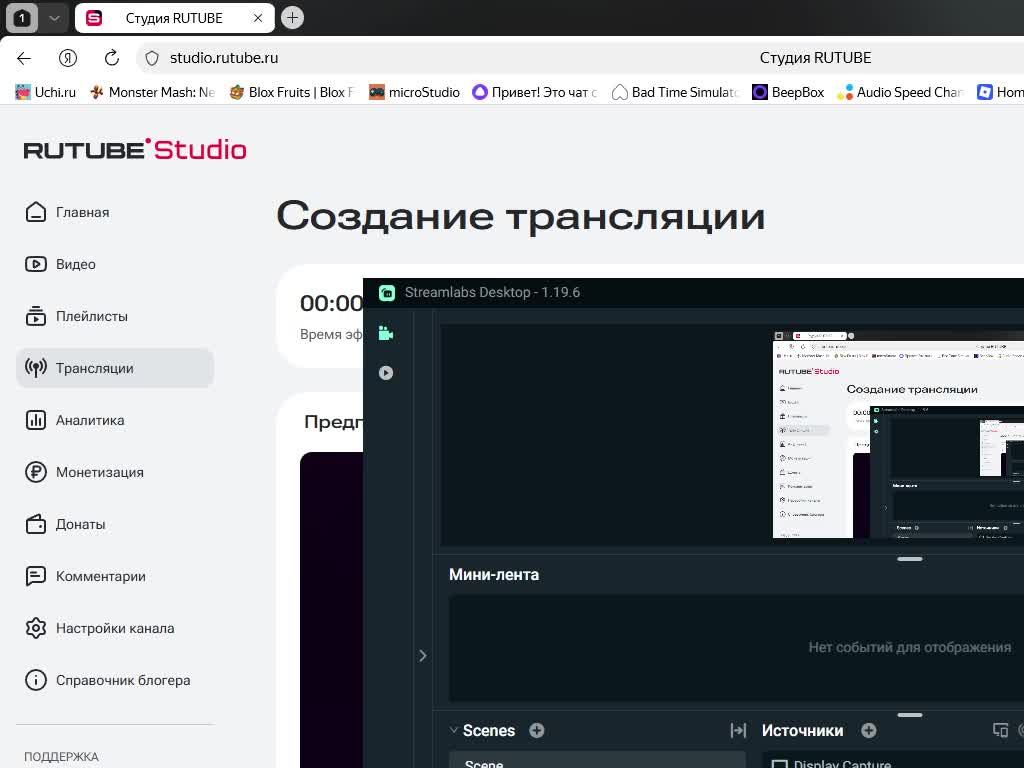The width and height of the screenshot is (1024, 768).
Task: Click the Создание трансляции heading
Action: pos(520,216)
